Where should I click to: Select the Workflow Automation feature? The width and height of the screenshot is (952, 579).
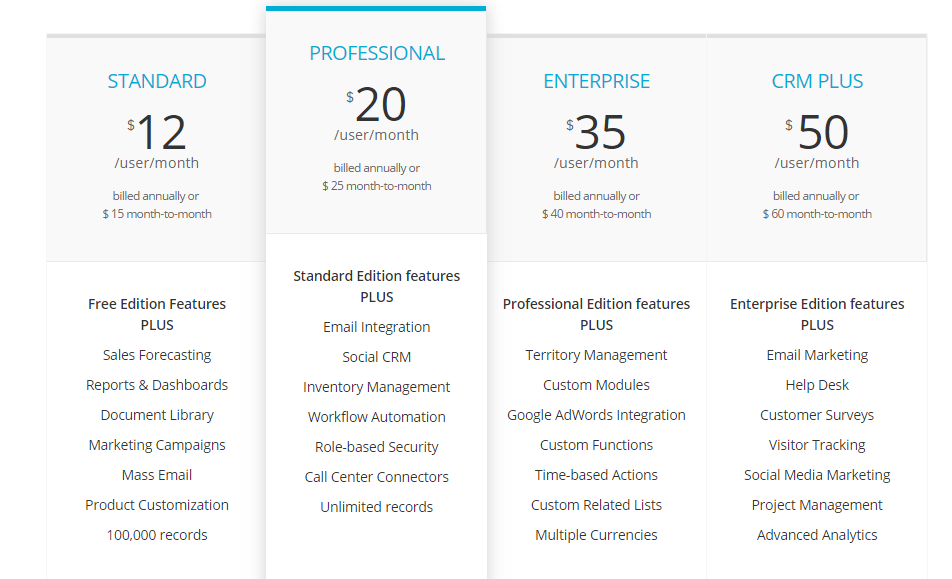pos(377,417)
